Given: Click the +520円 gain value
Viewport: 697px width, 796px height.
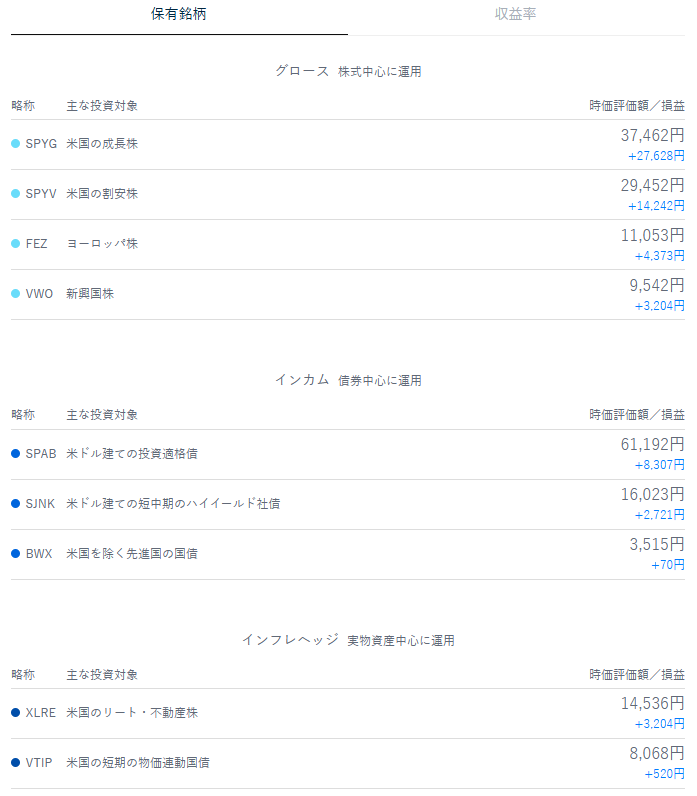Looking at the screenshot, I should 665,774.
